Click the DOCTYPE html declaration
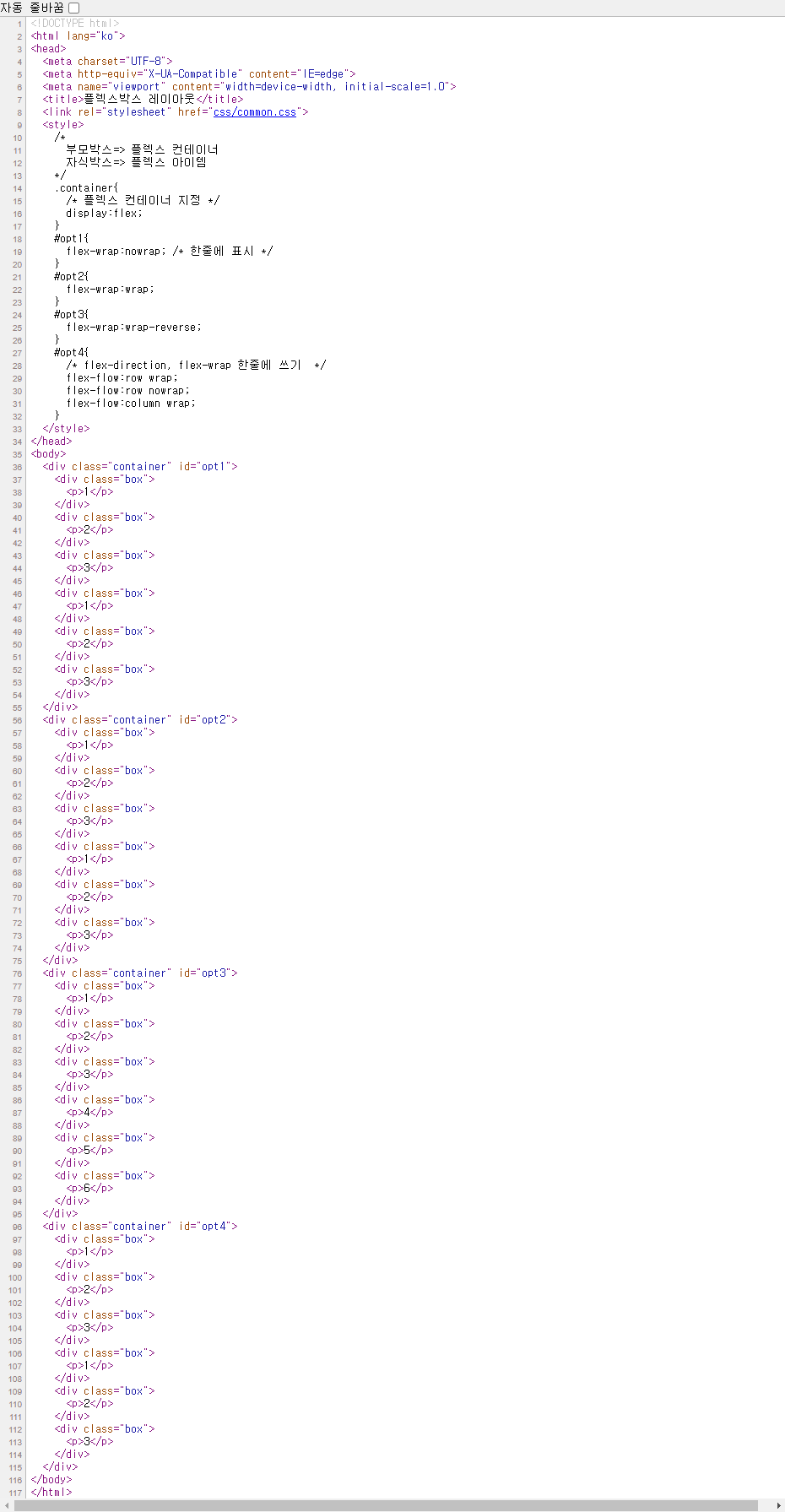The height and width of the screenshot is (1512, 785). tap(75, 24)
